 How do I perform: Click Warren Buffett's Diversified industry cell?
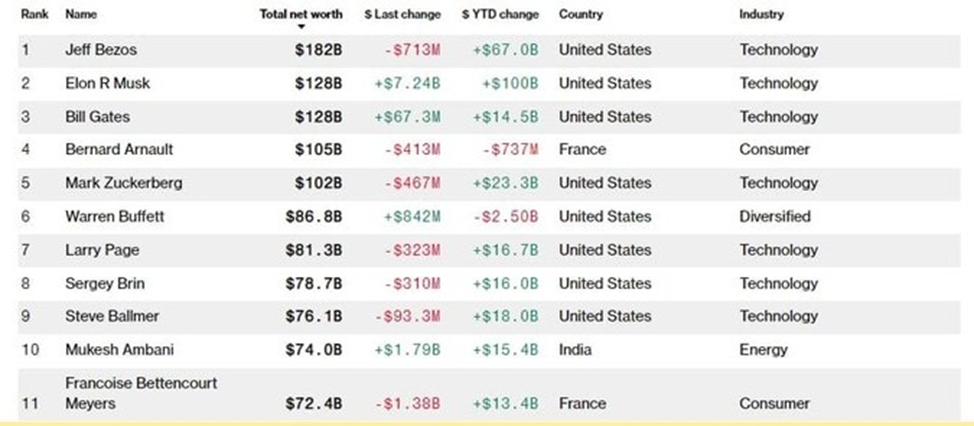click(775, 216)
